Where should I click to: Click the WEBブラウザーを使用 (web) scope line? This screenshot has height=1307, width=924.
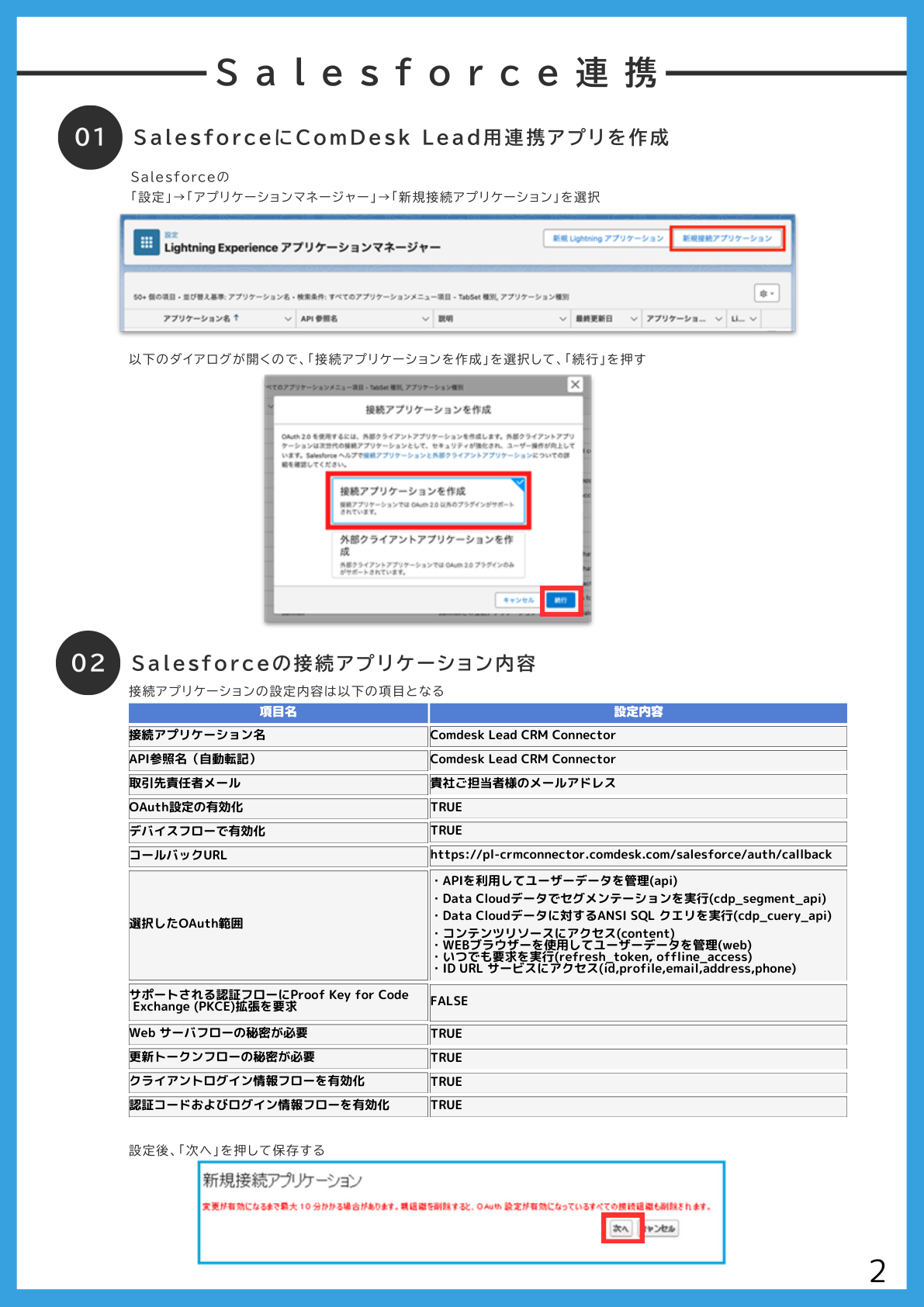(x=593, y=945)
